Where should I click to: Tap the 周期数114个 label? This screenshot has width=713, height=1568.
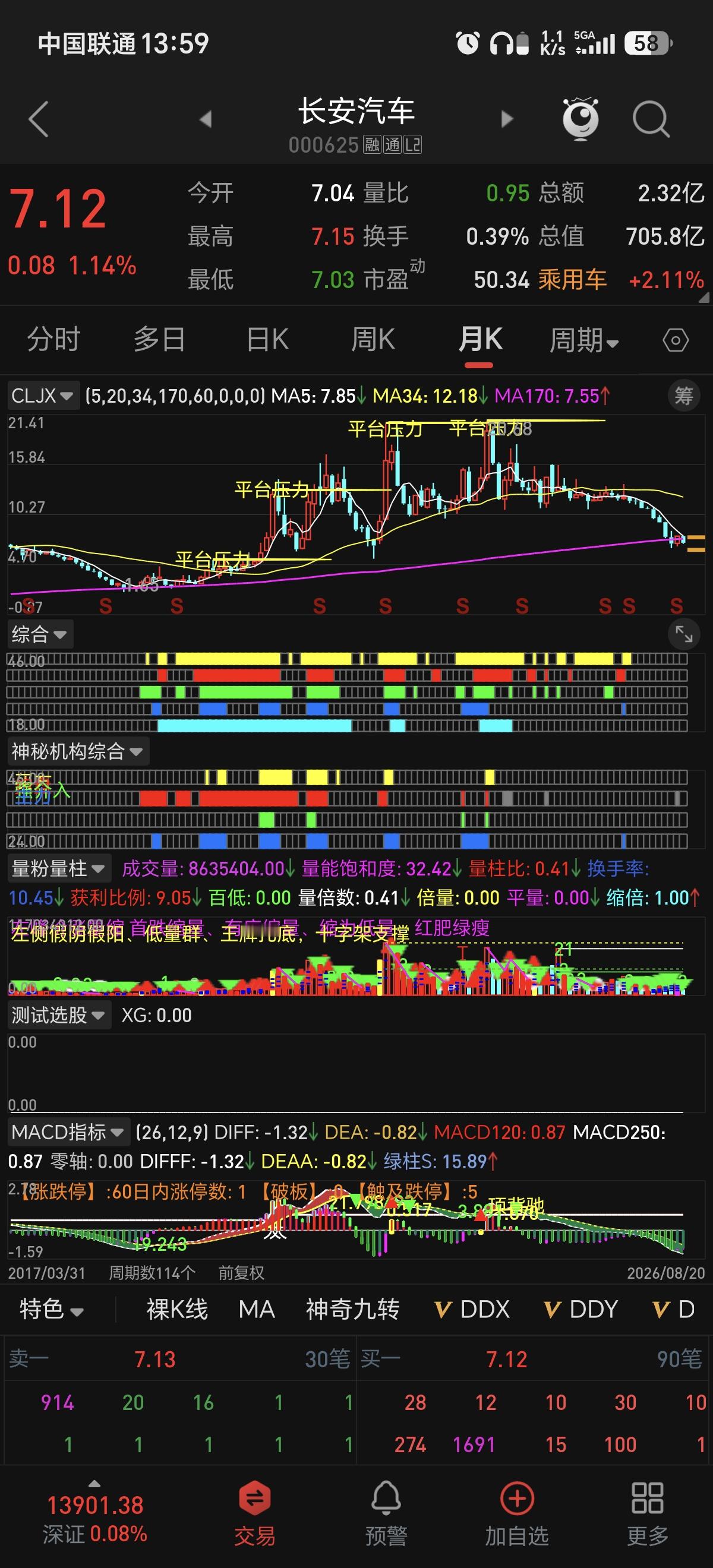(152, 1273)
